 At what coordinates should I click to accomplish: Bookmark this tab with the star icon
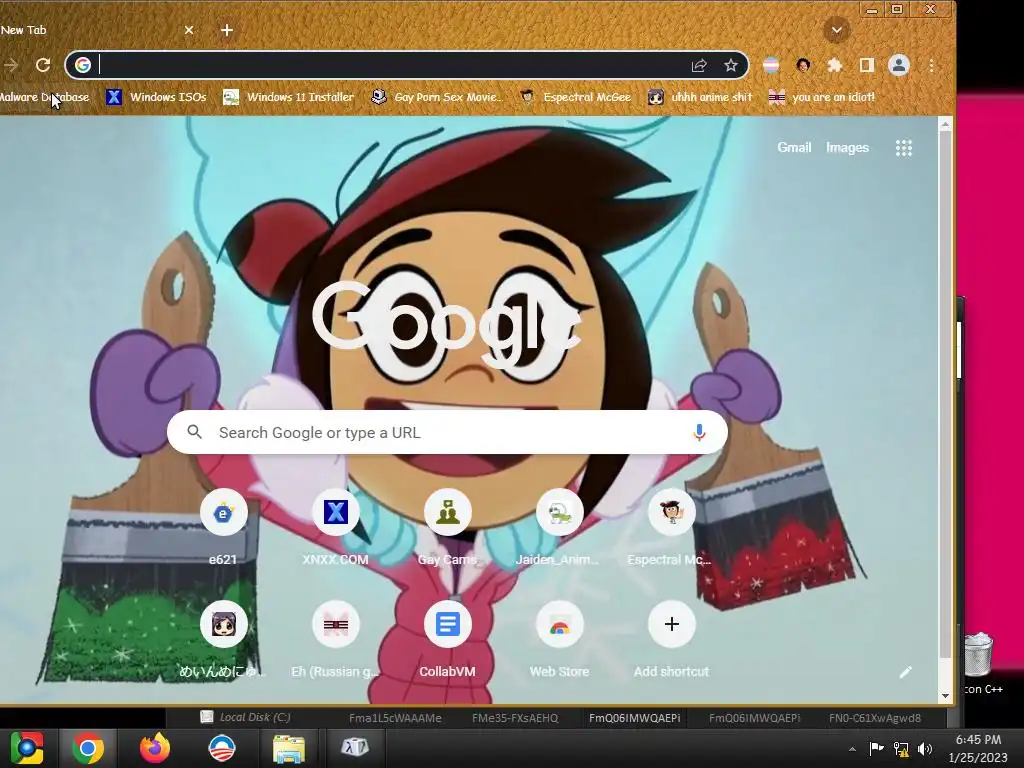731,65
